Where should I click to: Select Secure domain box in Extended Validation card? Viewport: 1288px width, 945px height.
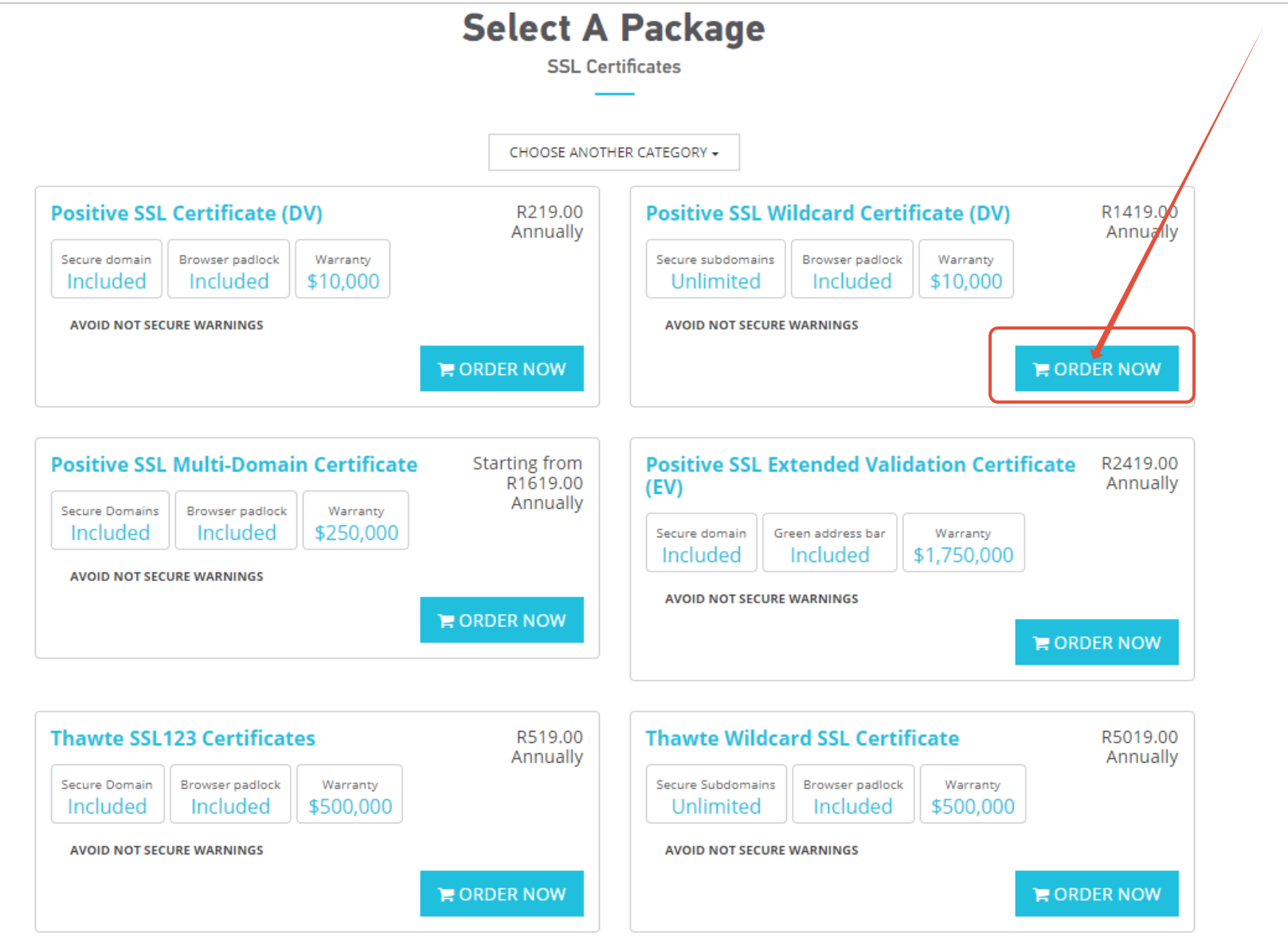pyautogui.click(x=701, y=543)
